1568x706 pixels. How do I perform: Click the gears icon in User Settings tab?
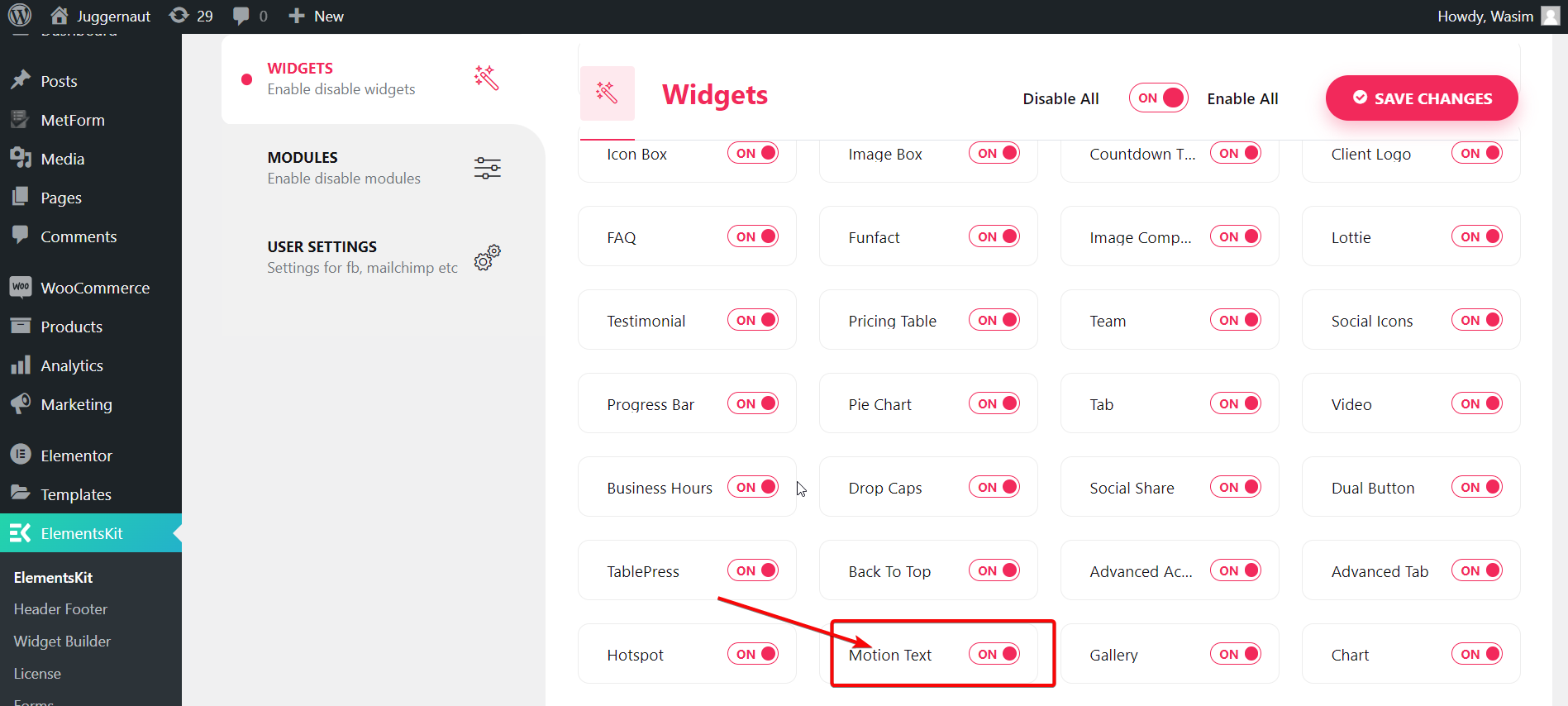point(487,257)
